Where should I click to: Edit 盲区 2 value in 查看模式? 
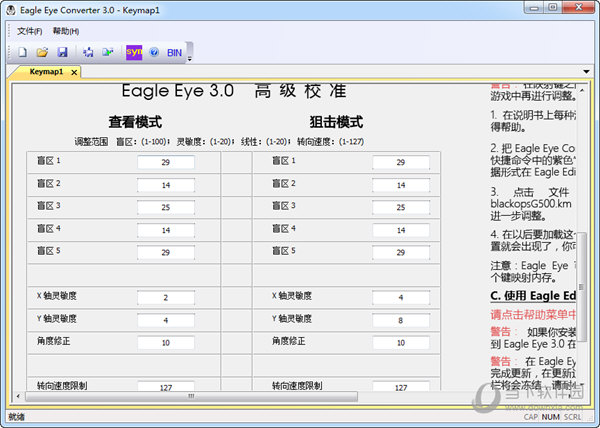pyautogui.click(x=166, y=185)
